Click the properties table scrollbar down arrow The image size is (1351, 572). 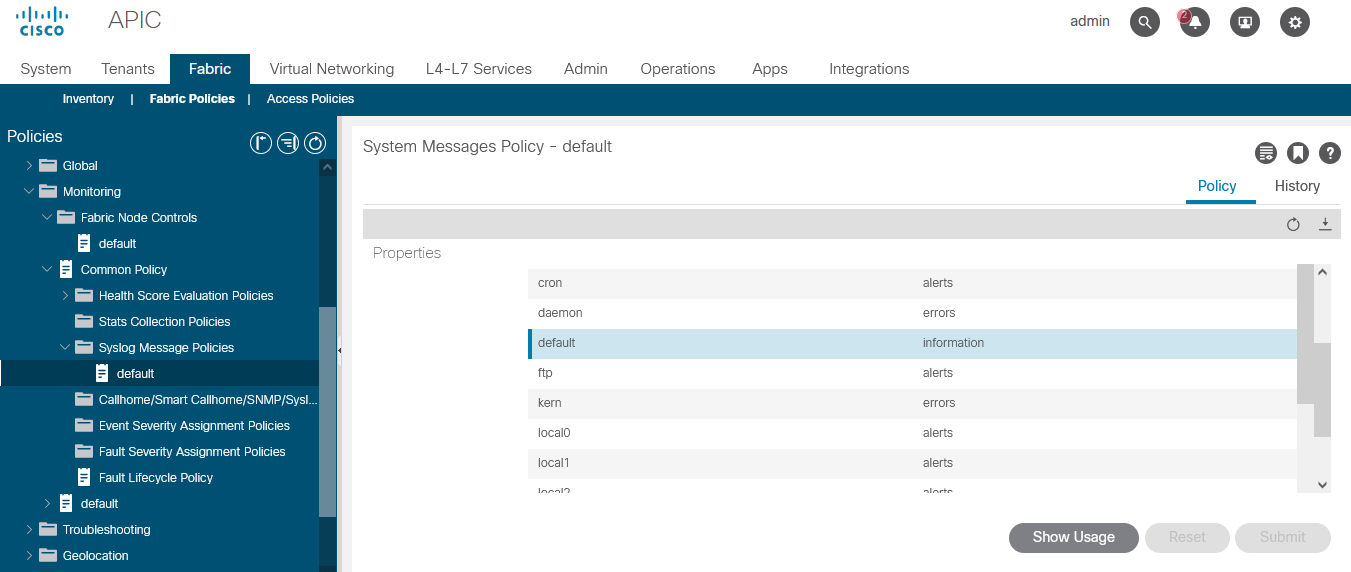pyautogui.click(x=1322, y=484)
